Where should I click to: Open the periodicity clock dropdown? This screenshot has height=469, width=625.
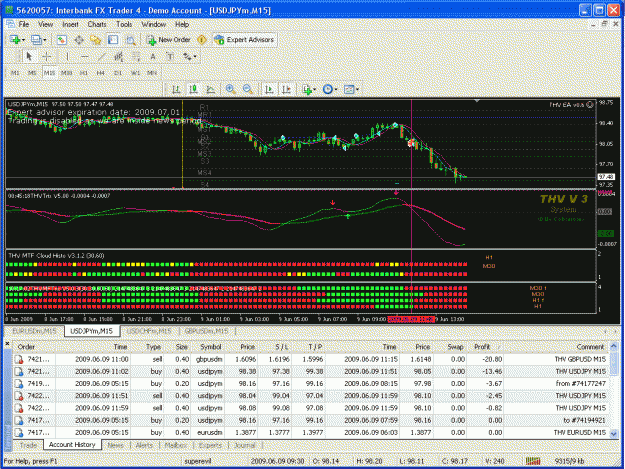330,89
